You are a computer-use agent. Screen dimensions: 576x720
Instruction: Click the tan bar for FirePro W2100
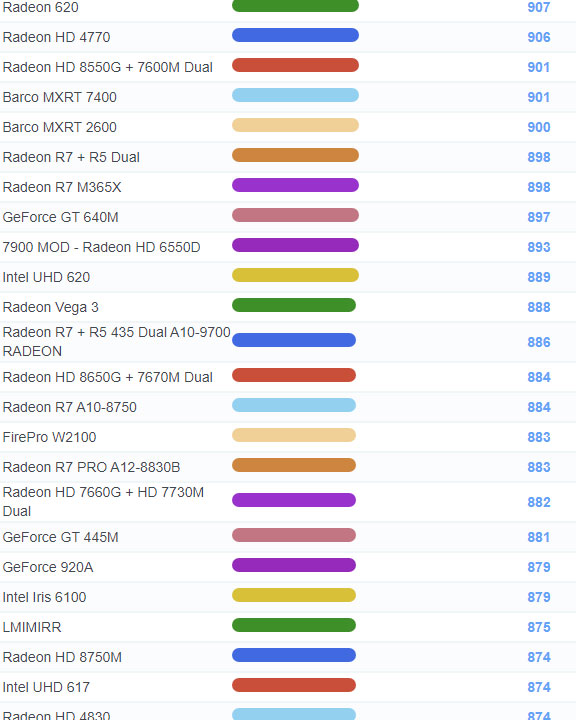click(294, 435)
